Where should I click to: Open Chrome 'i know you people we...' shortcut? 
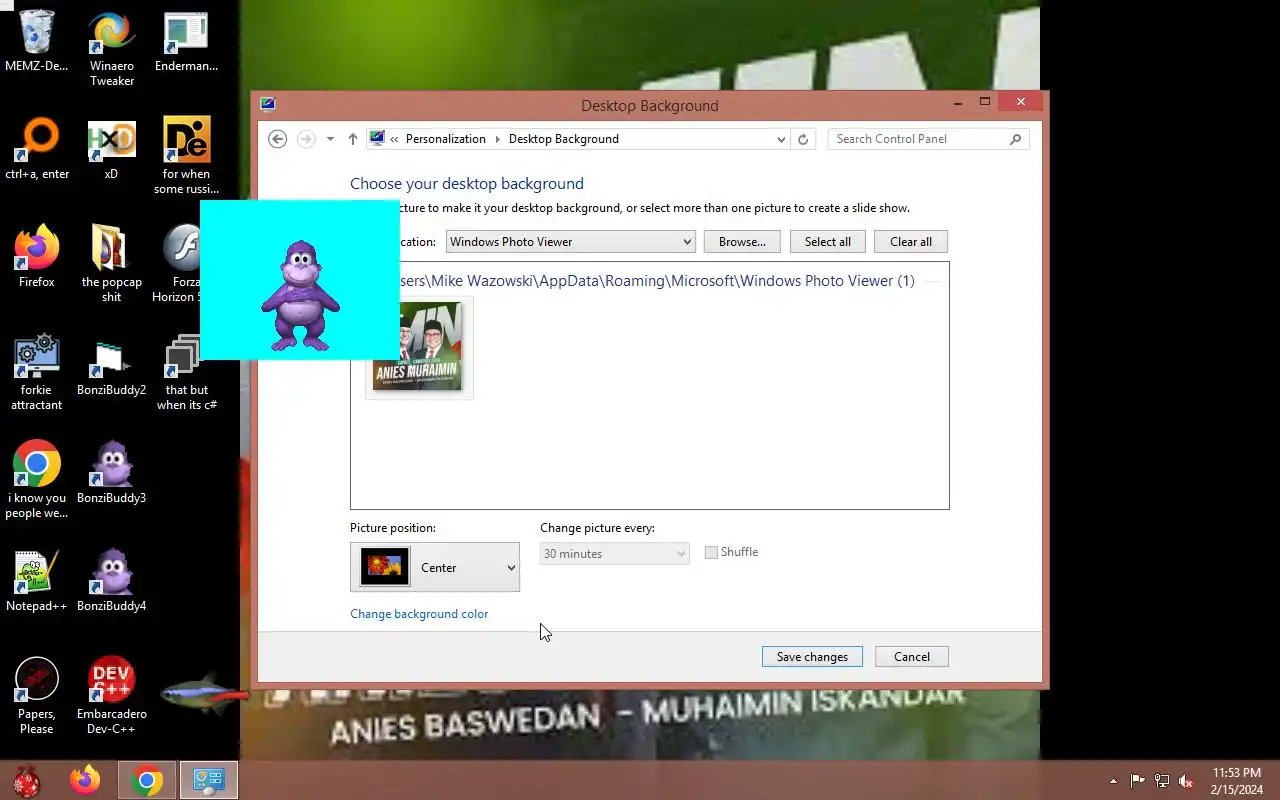[x=37, y=481]
